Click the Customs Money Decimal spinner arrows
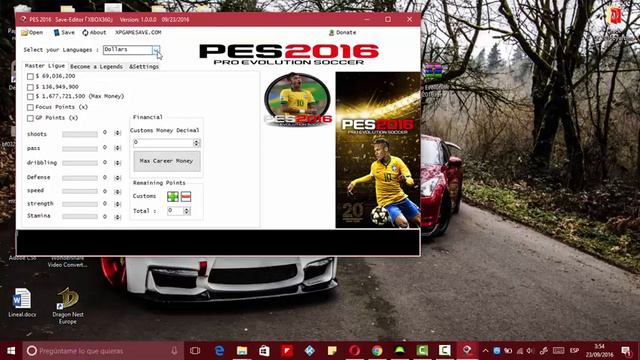640x360 pixels. (x=197, y=143)
